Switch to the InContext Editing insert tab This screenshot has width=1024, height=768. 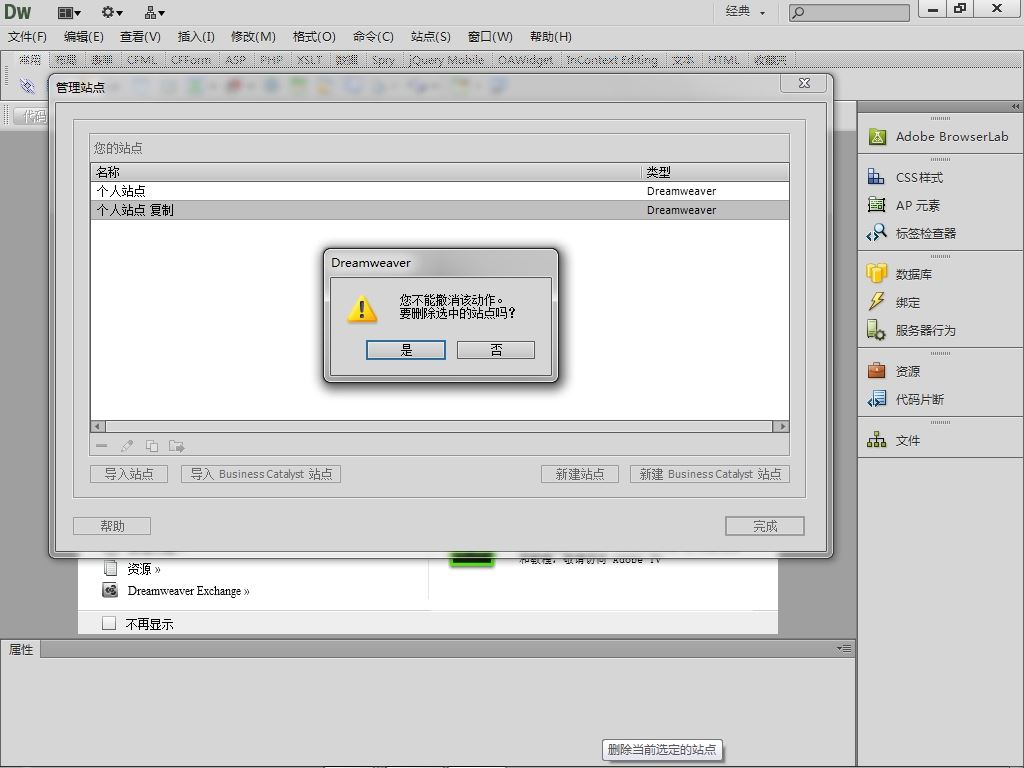point(611,60)
